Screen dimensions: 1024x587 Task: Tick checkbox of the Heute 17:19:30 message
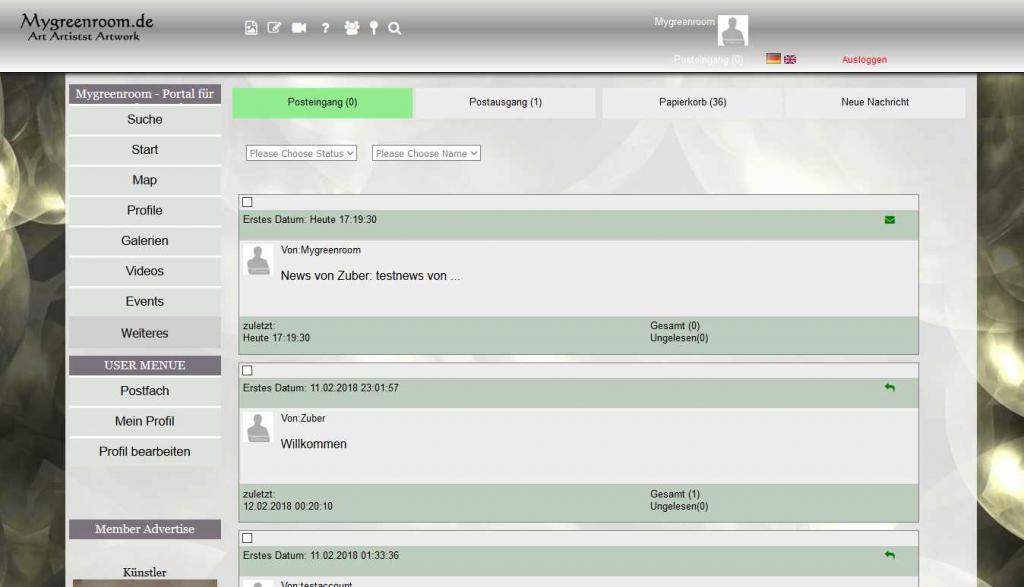(x=248, y=202)
